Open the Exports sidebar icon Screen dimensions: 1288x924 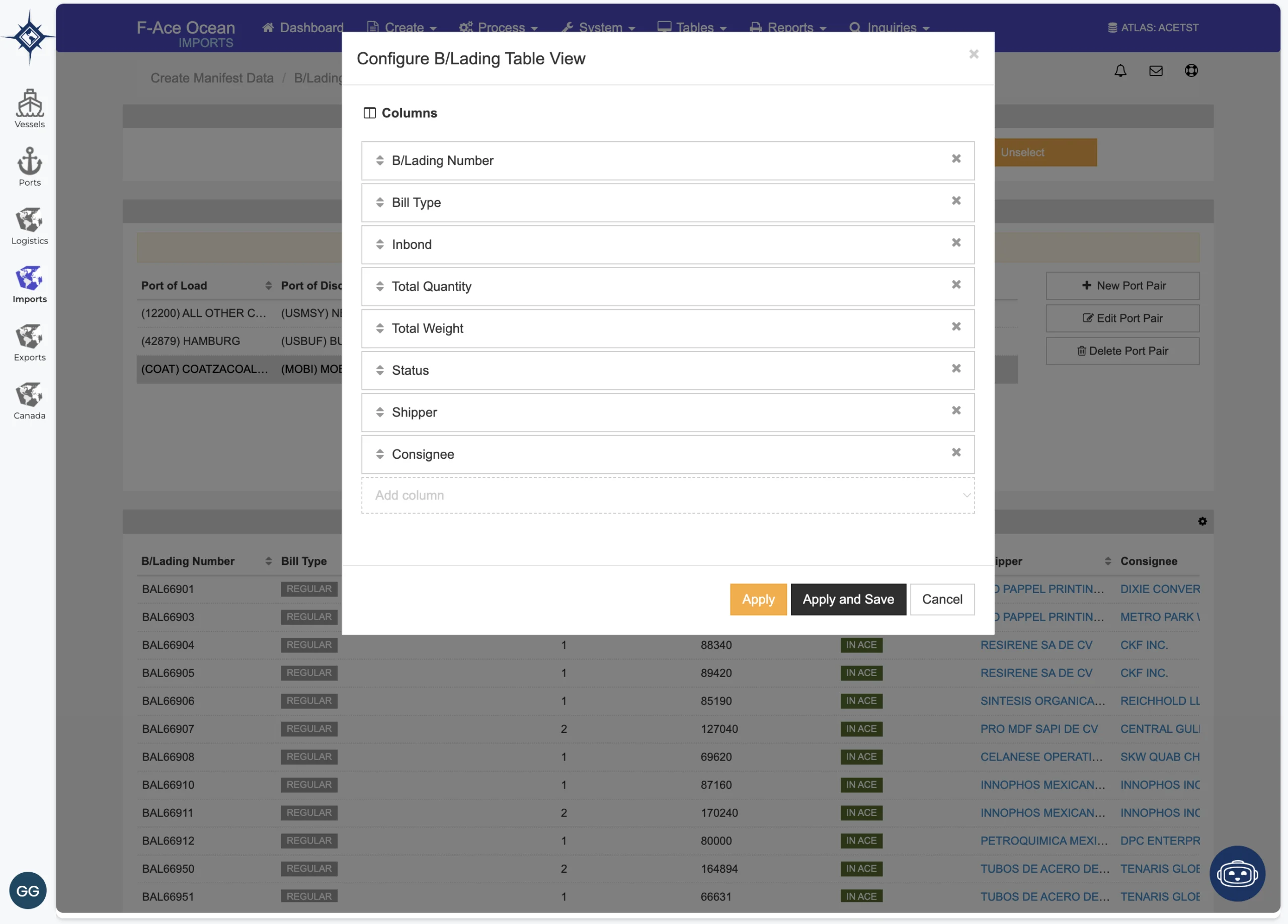click(30, 342)
